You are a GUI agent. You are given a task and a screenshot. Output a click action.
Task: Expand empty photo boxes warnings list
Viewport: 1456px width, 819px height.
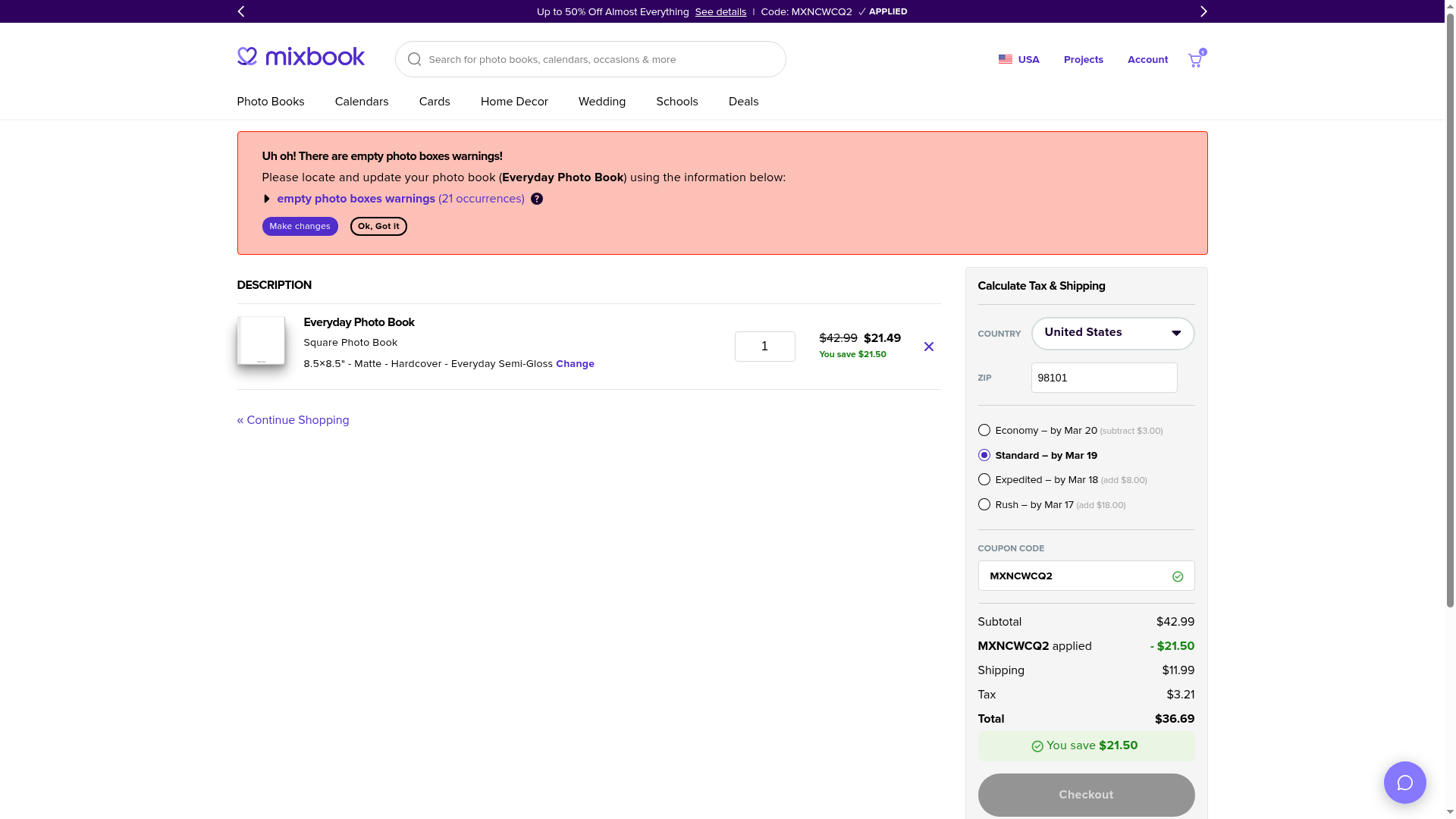pyautogui.click(x=266, y=199)
